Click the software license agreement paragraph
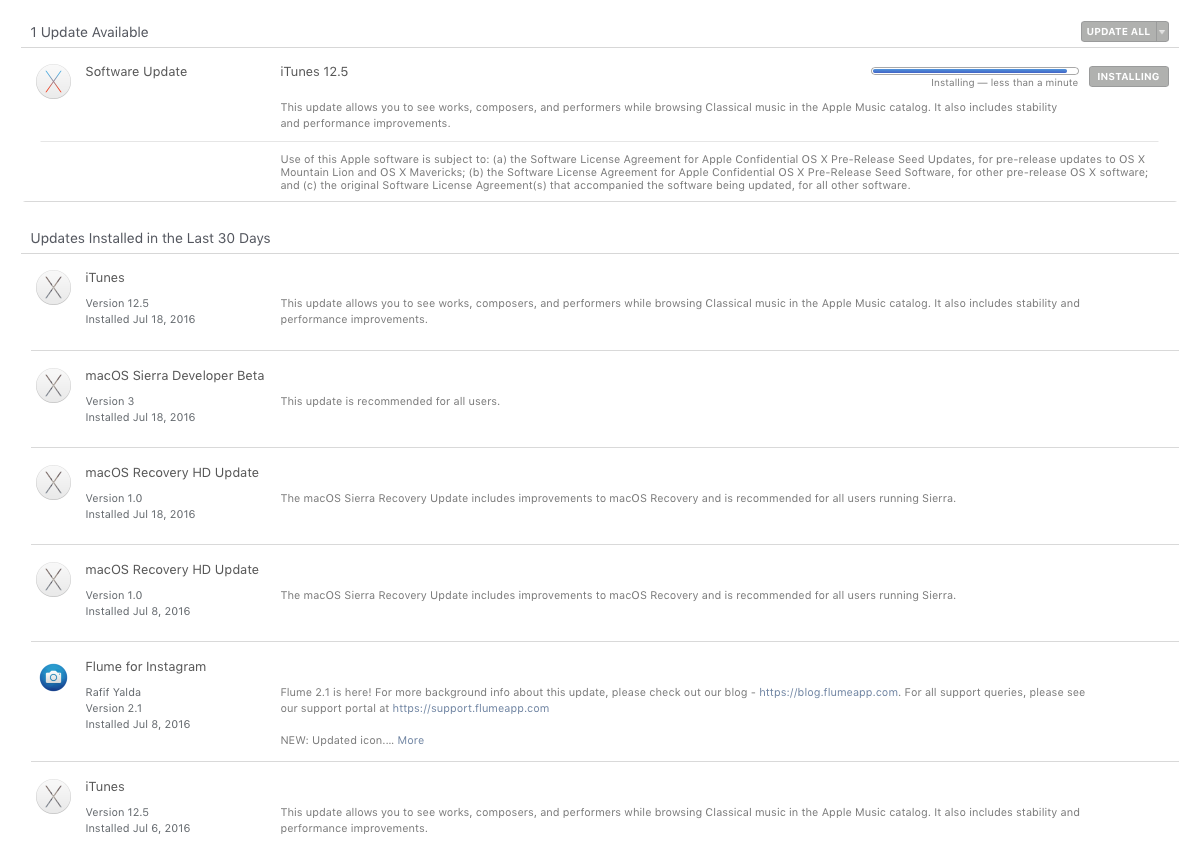 714,172
